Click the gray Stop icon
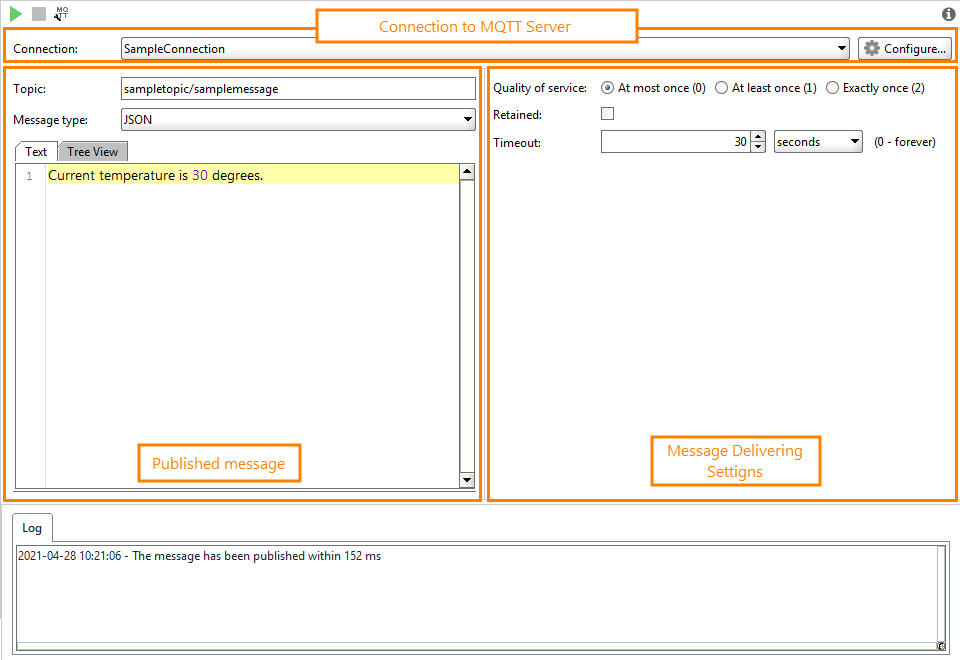This screenshot has width=960, height=660. tap(39, 13)
